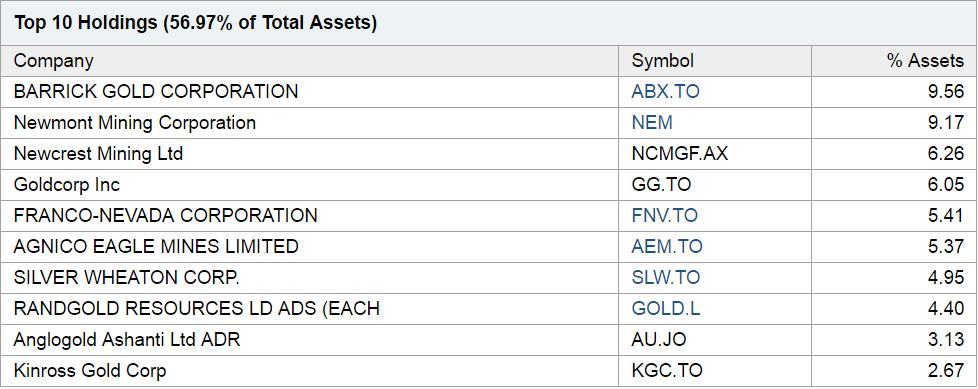The height and width of the screenshot is (389, 978).
Task: Click the 9.56 percent assets value
Action: (946, 92)
